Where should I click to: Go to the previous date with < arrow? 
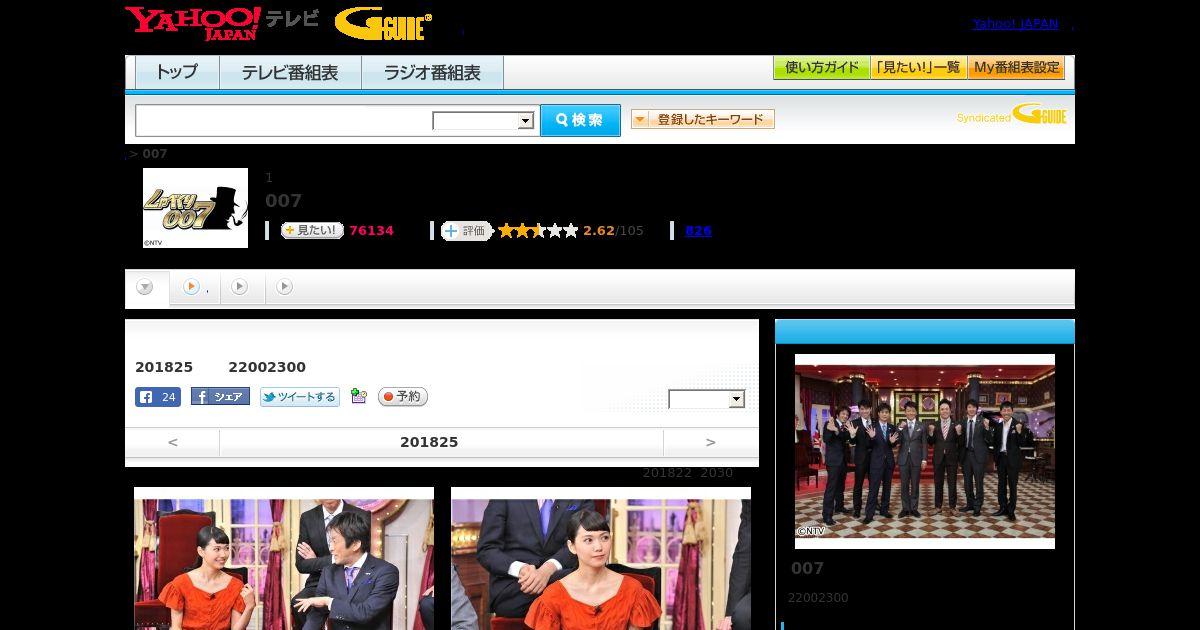point(172,442)
